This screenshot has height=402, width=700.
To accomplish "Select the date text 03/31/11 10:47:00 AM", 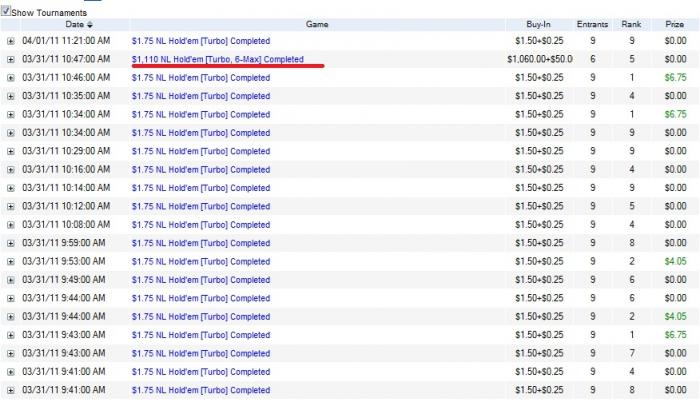I will (66, 59).
